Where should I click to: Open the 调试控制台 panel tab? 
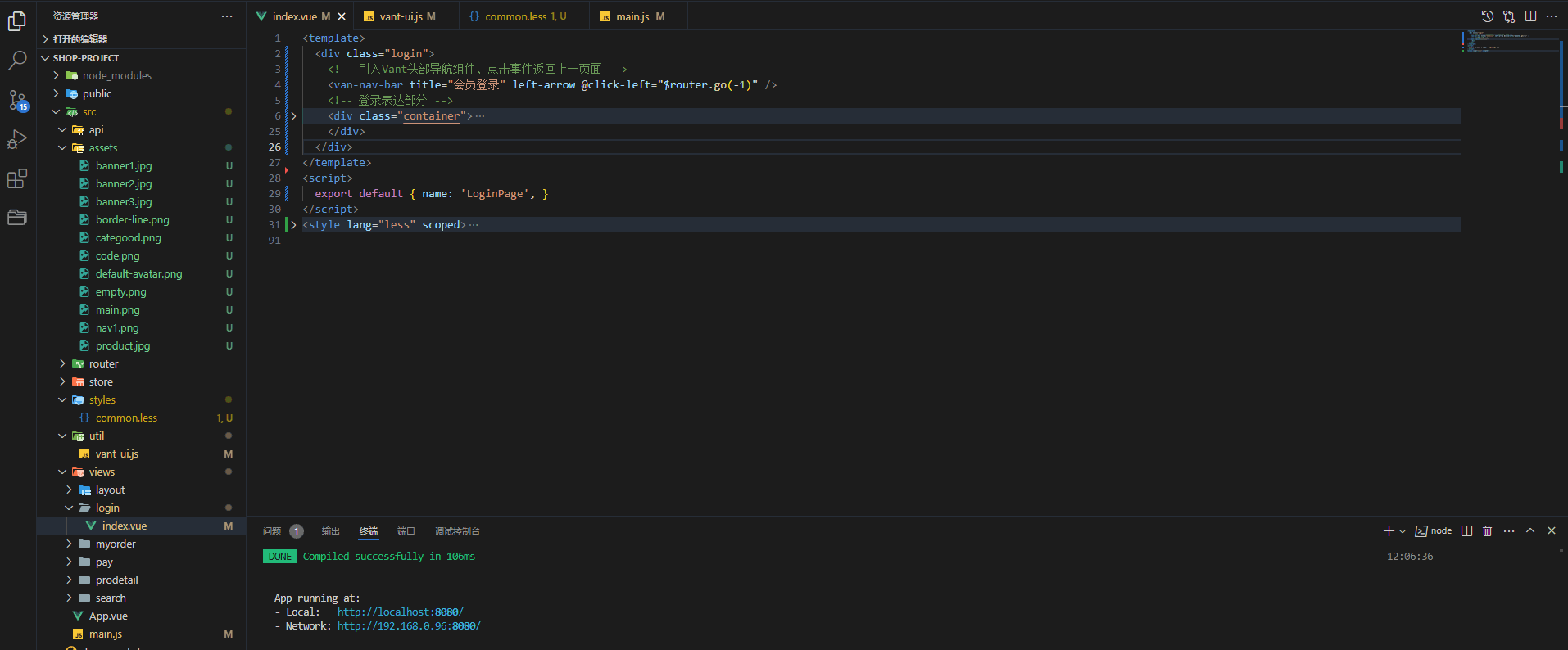point(457,531)
